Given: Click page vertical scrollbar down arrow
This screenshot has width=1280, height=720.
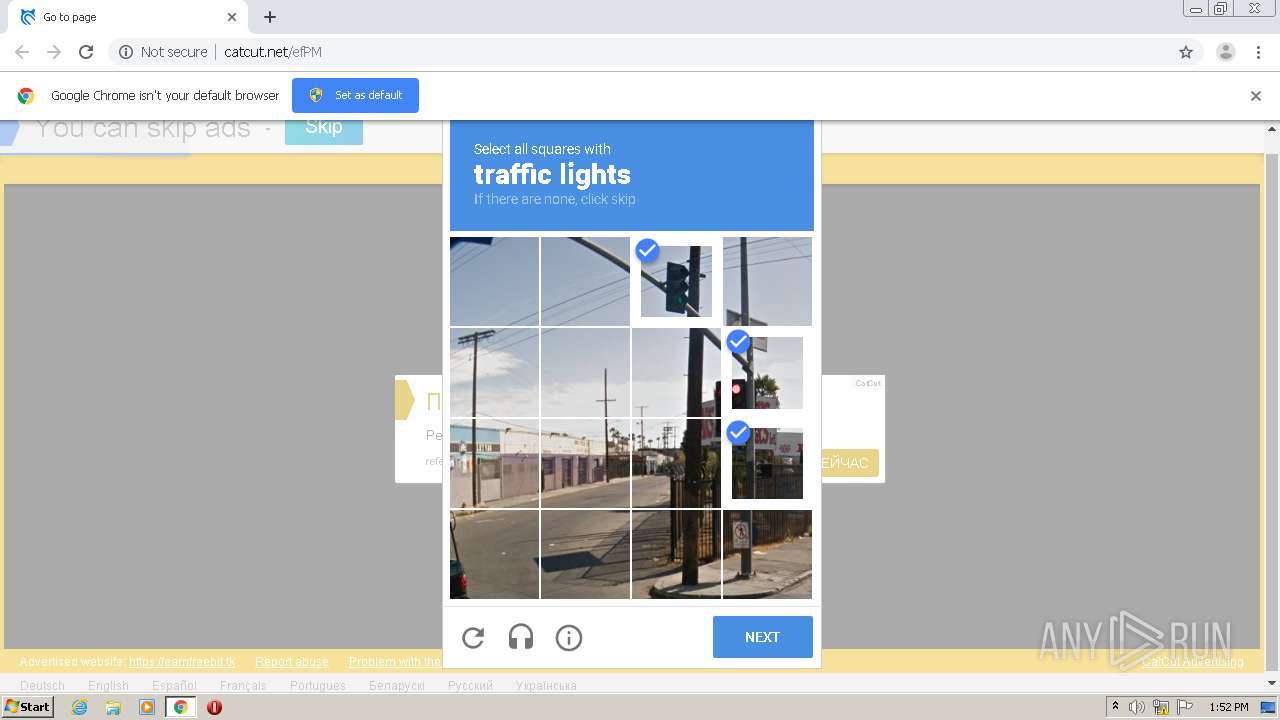Looking at the screenshot, I should pos(1272,684).
